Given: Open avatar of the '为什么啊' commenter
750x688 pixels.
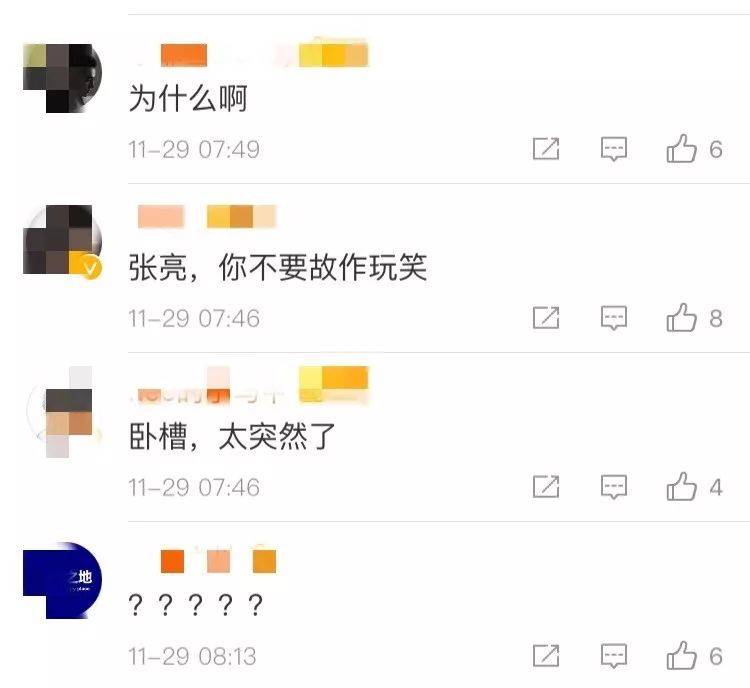Looking at the screenshot, I should 62,78.
